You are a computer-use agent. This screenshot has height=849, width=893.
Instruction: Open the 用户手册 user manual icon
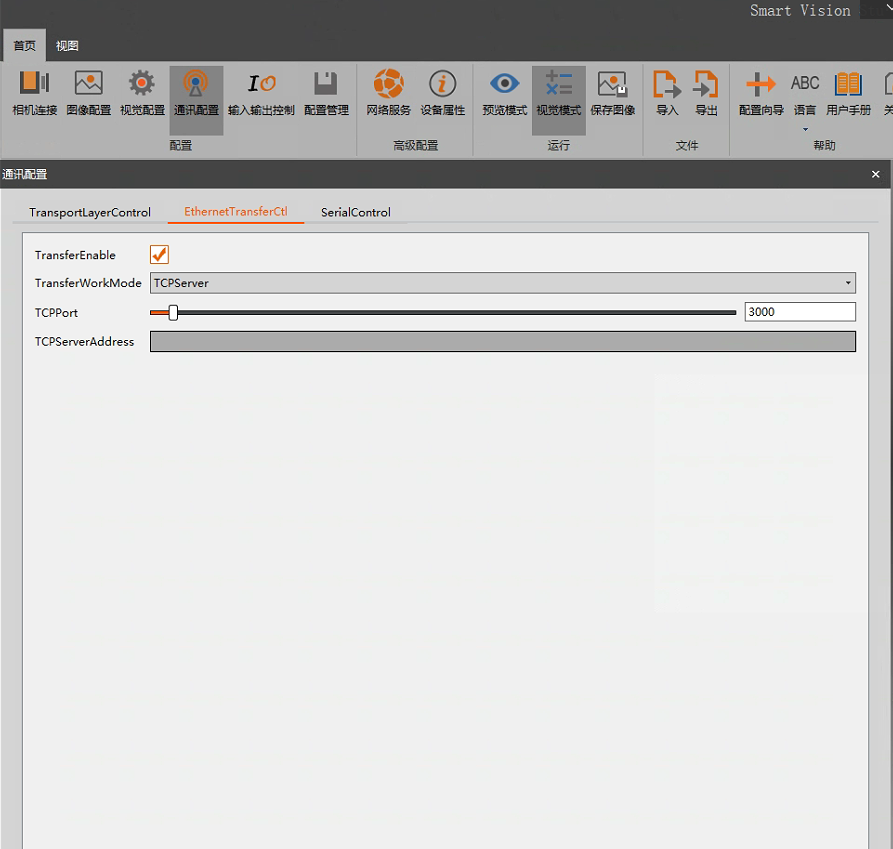pyautogui.click(x=848, y=94)
